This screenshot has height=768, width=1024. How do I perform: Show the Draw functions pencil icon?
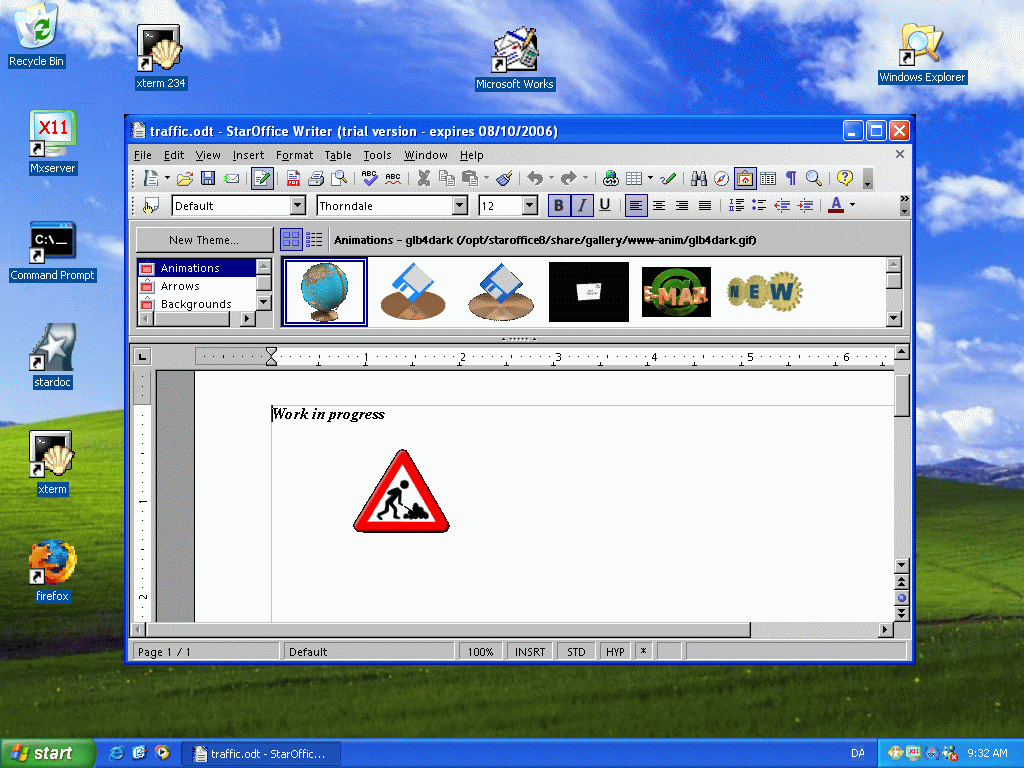[667, 178]
